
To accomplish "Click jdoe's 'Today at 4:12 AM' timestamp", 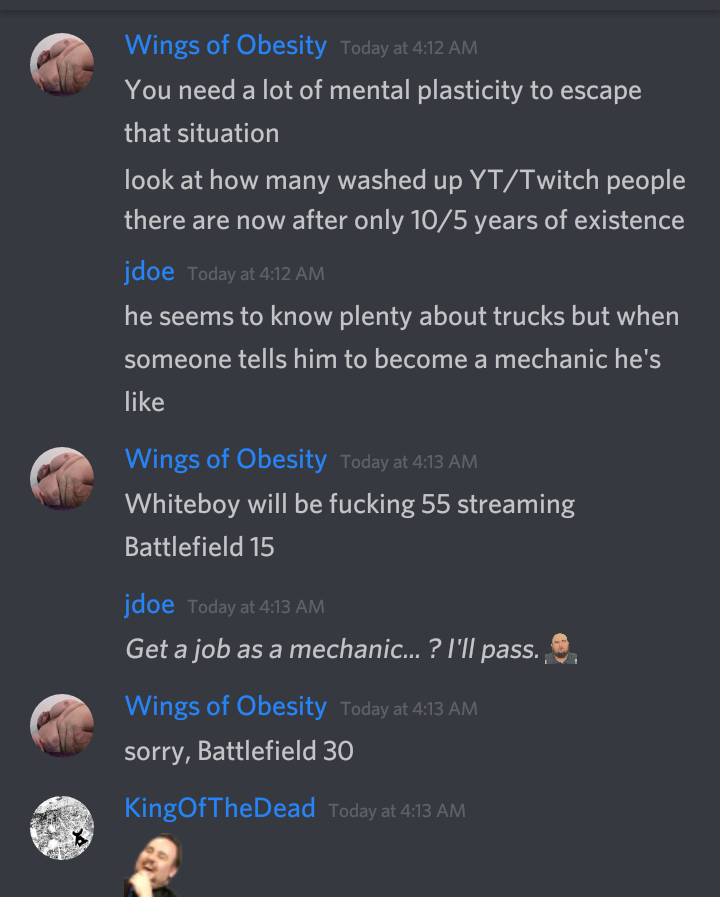I will (x=256, y=273).
